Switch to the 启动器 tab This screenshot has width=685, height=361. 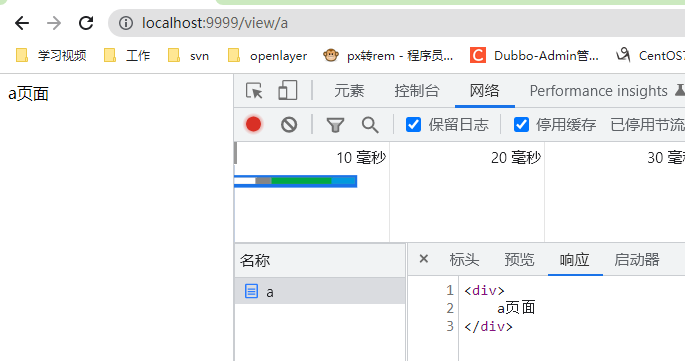point(637,260)
